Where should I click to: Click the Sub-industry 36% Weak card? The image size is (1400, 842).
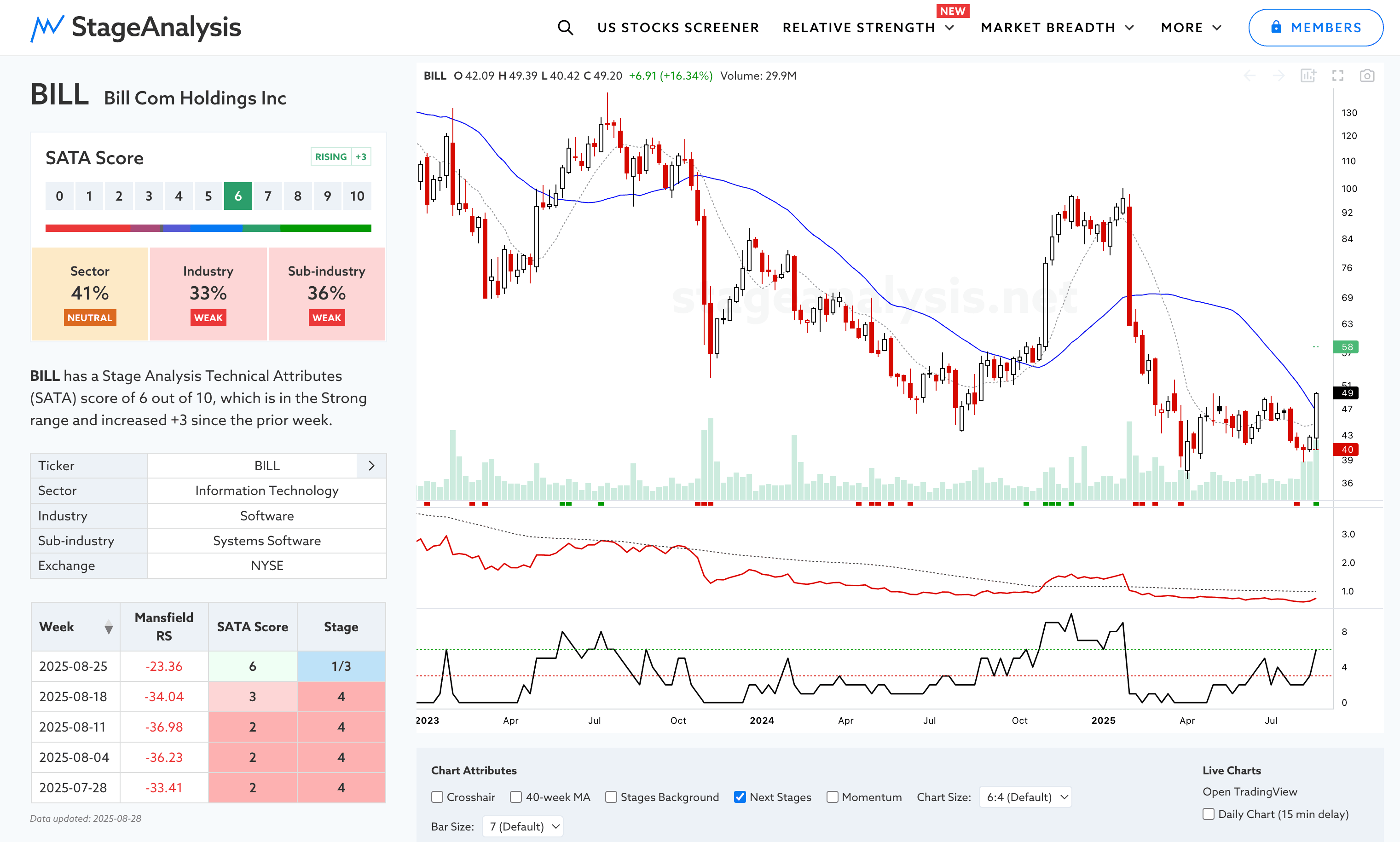[327, 294]
